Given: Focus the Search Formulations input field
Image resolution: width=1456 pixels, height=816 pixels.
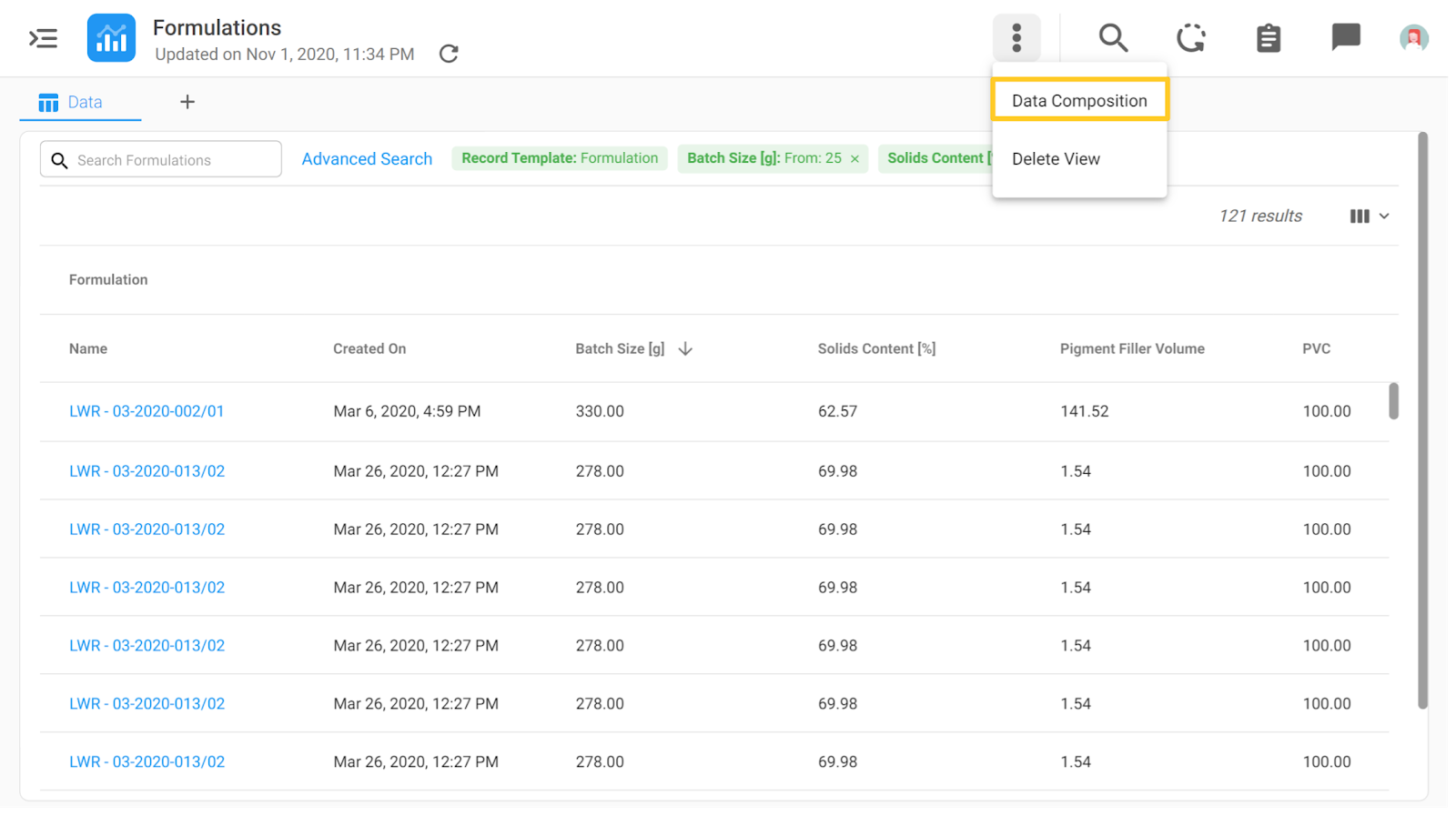Looking at the screenshot, I should (x=161, y=159).
